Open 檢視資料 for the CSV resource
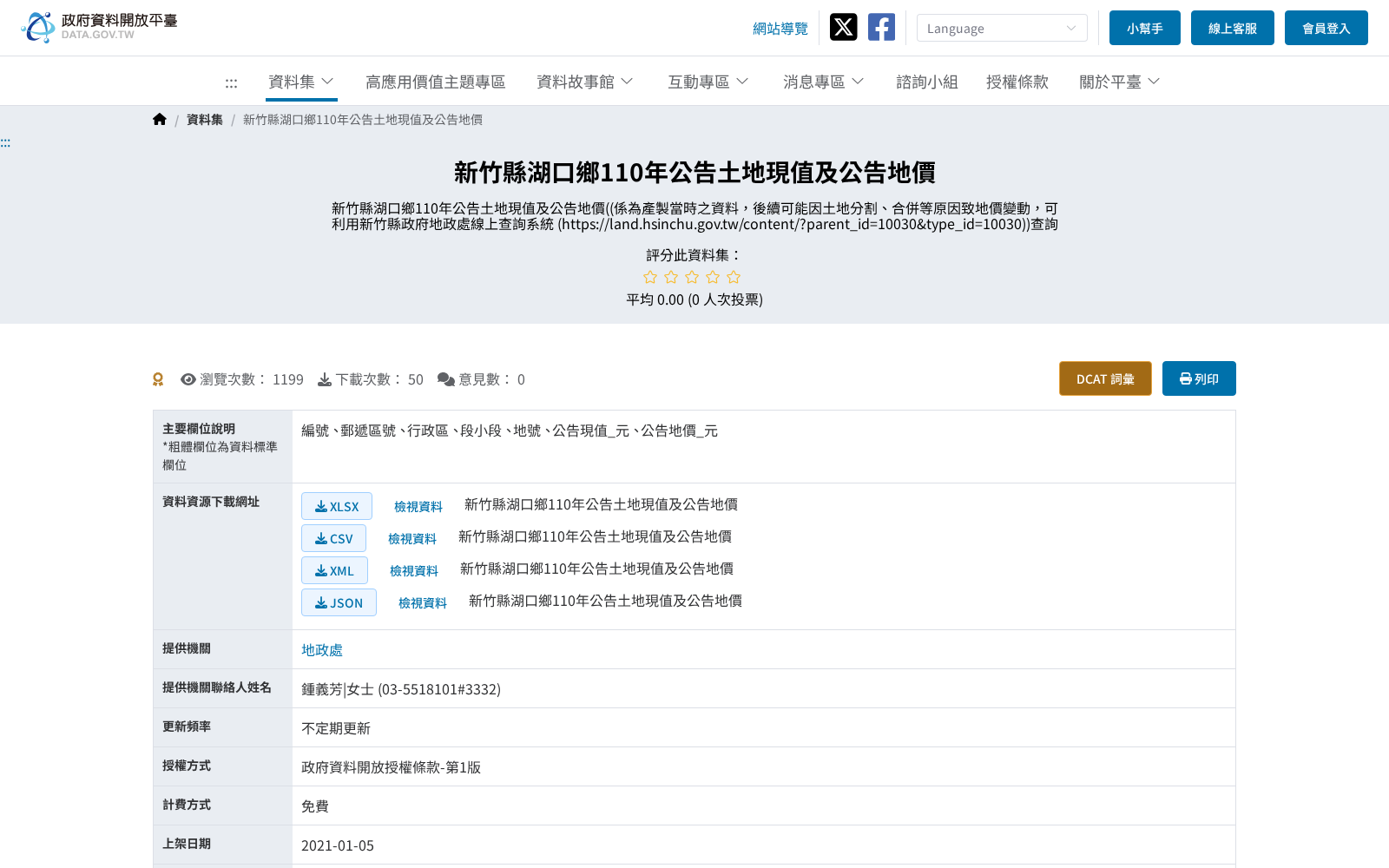1389x868 pixels. [x=412, y=539]
